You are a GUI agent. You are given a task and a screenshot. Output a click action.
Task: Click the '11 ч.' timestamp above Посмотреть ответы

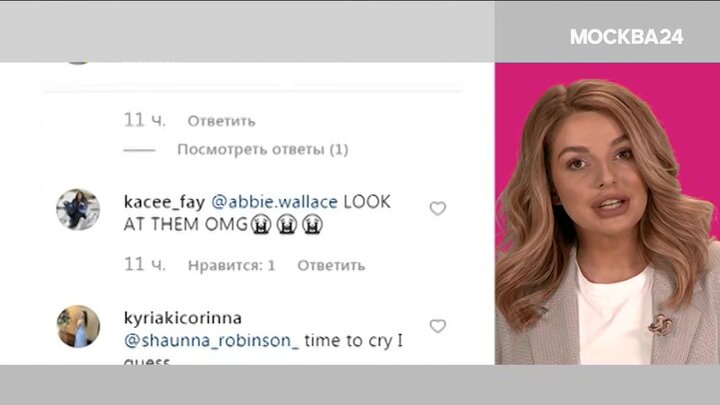tap(145, 120)
